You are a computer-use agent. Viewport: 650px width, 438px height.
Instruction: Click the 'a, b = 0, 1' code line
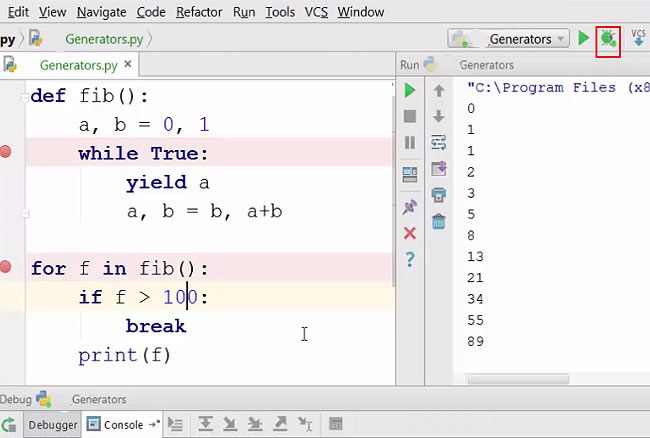point(144,125)
